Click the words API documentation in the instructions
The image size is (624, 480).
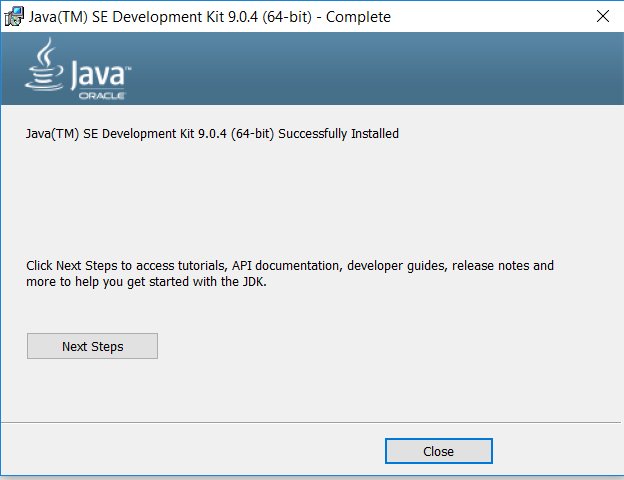click(x=287, y=265)
